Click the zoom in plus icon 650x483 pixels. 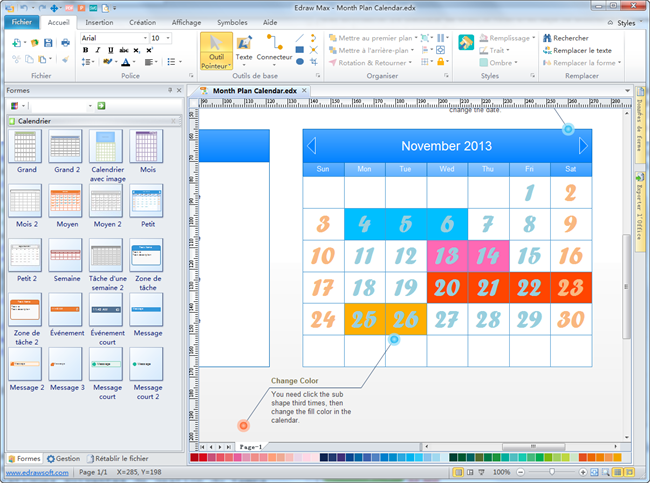583,472
